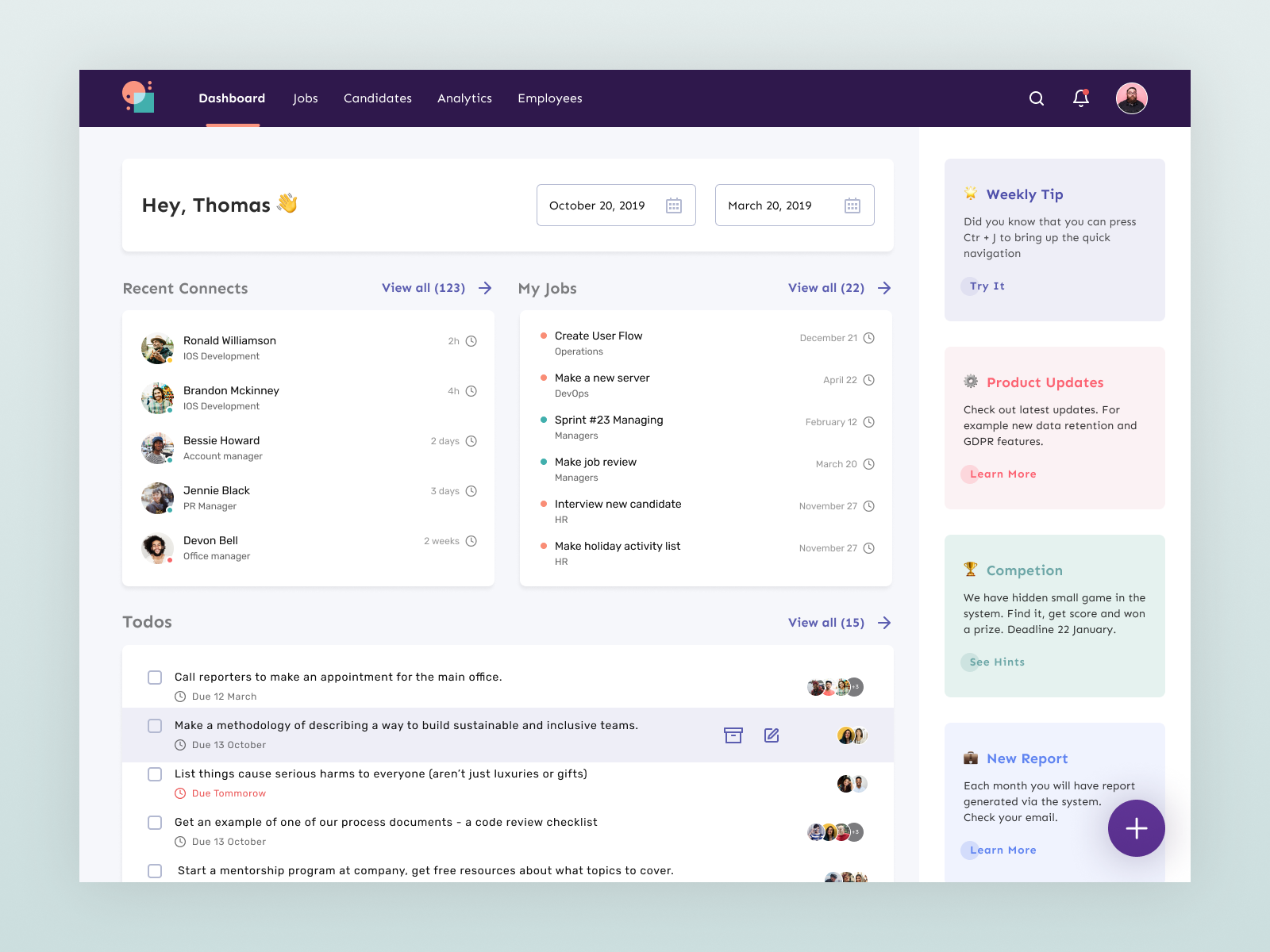Switch to Candidates tab

[378, 98]
